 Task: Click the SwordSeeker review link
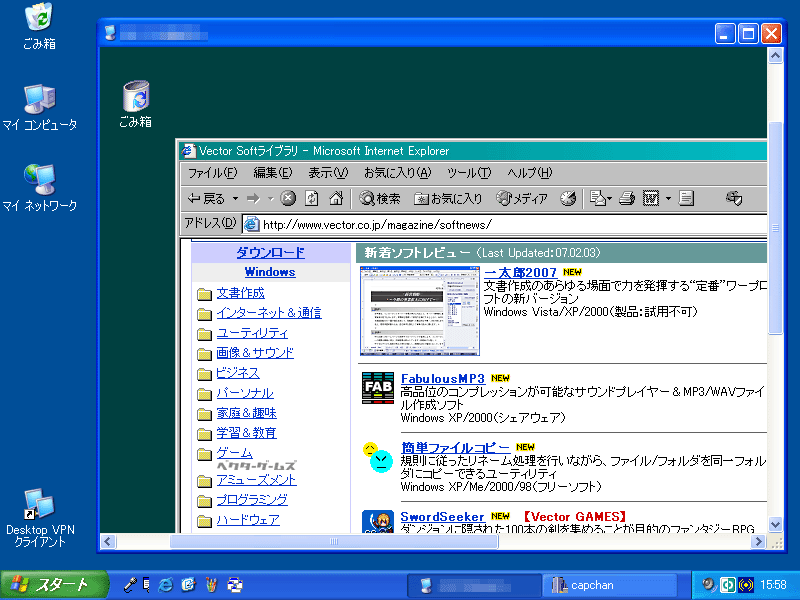(442, 517)
